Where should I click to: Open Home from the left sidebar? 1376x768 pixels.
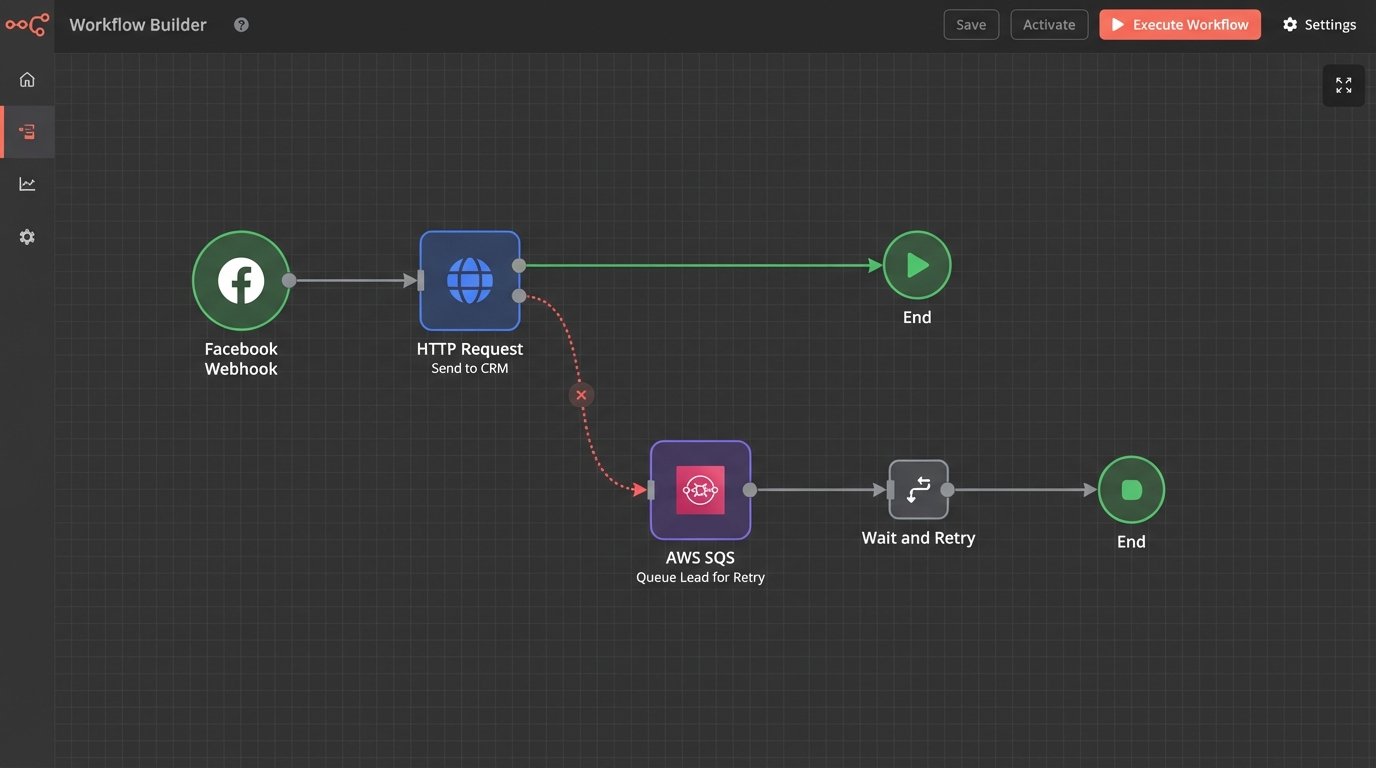[27, 80]
